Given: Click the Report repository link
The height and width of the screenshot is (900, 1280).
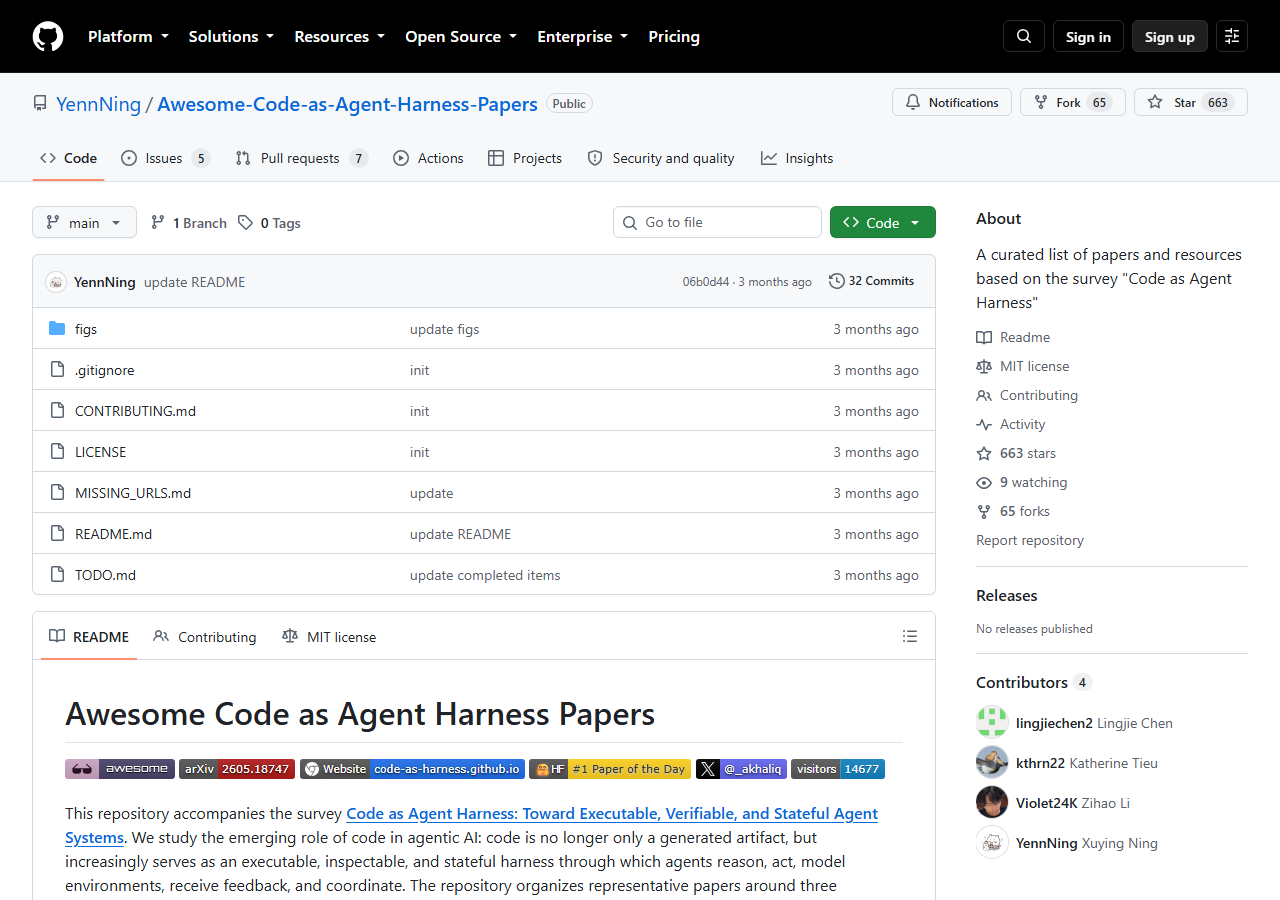Looking at the screenshot, I should [x=1030, y=540].
